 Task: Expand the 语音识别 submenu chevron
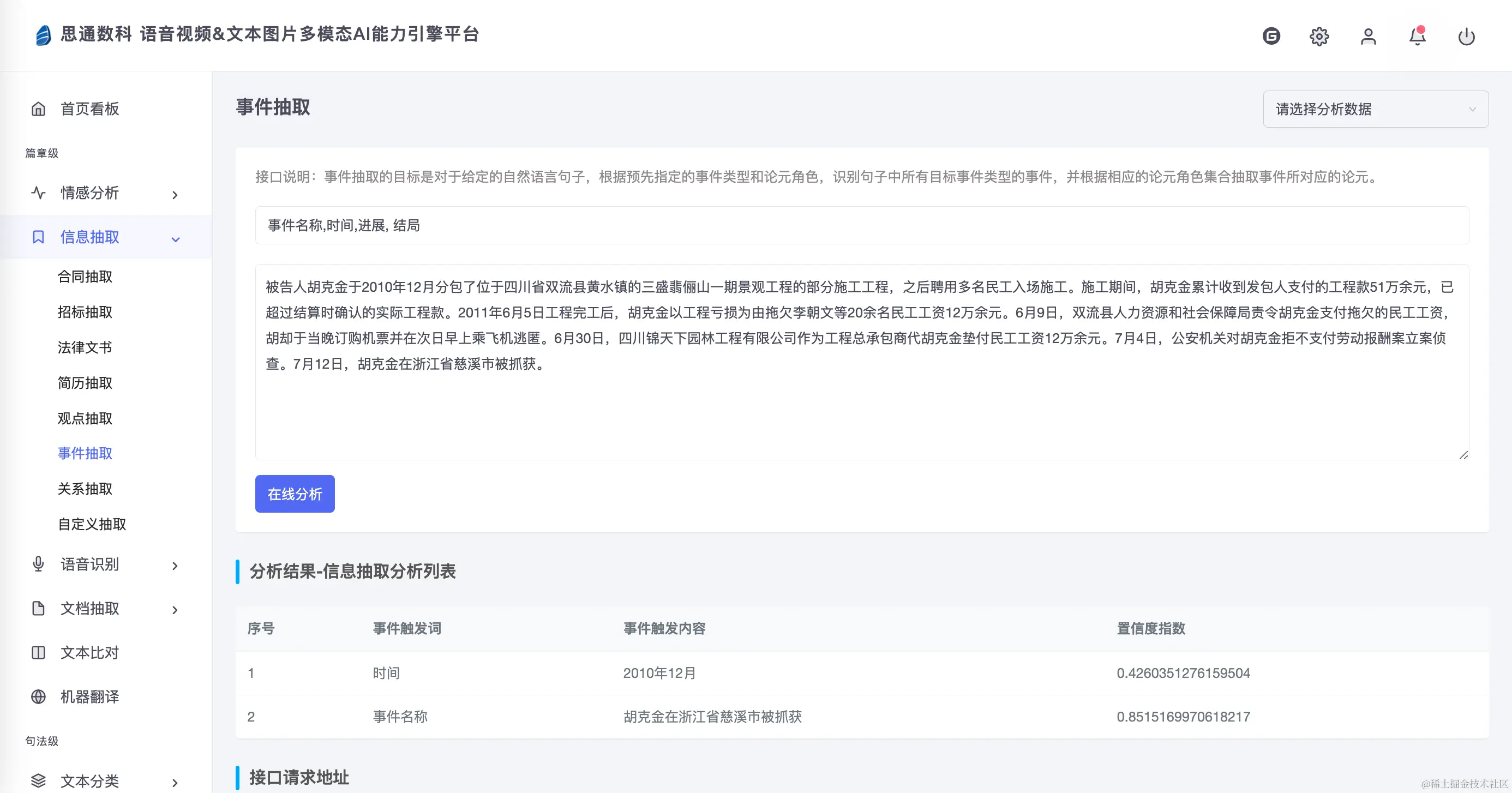click(x=175, y=566)
